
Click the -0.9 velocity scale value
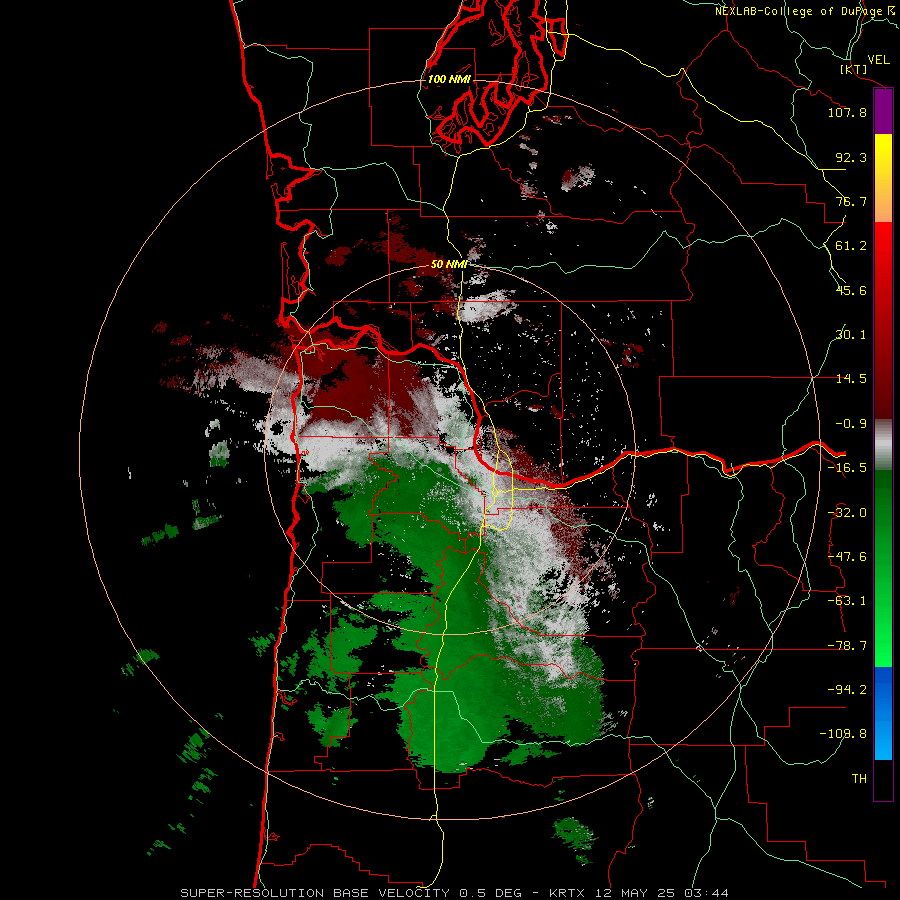click(x=851, y=424)
